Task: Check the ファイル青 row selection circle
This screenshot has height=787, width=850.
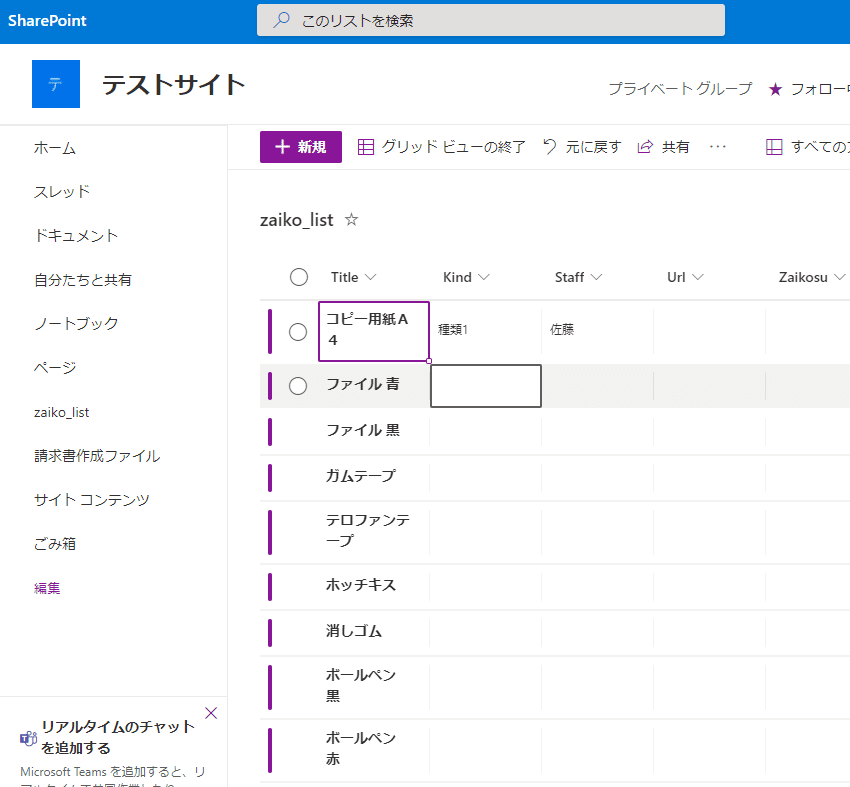Action: [298, 386]
